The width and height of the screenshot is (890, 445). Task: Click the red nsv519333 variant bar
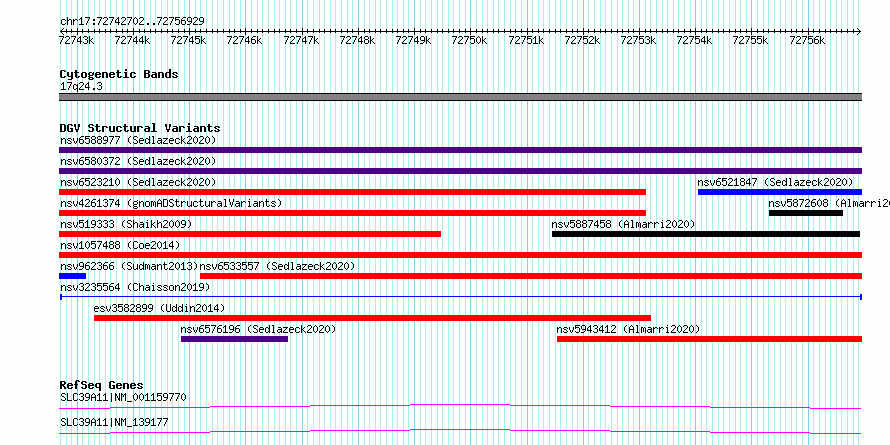250,234
